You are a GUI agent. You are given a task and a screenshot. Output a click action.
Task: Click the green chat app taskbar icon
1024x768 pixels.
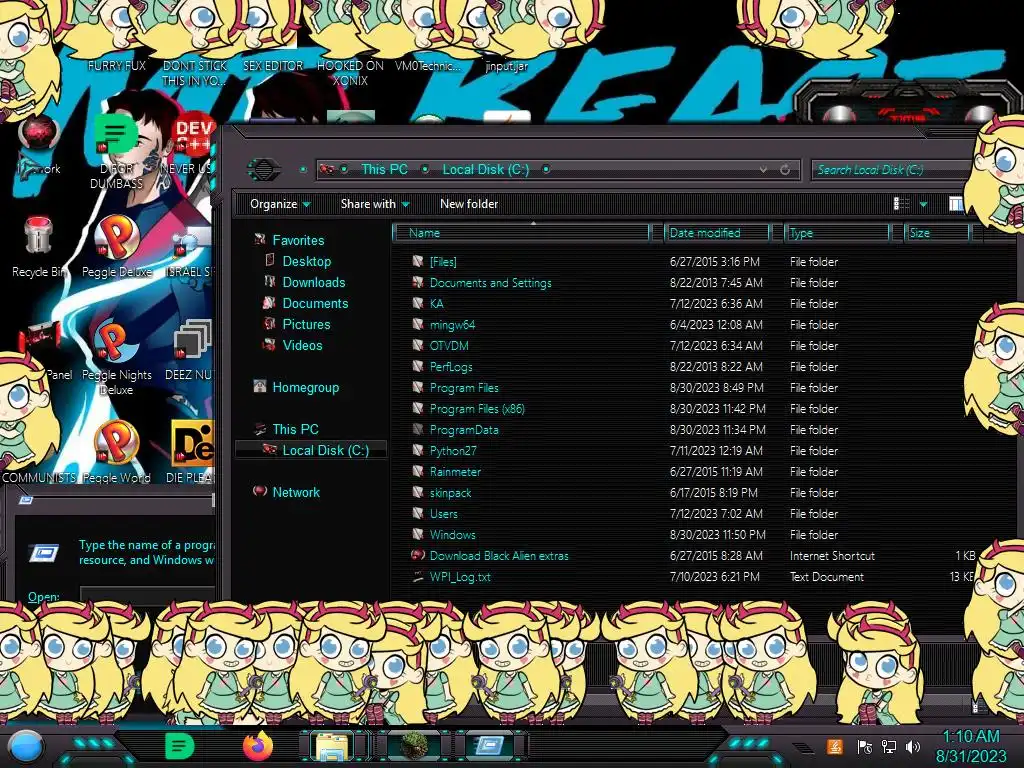click(180, 746)
